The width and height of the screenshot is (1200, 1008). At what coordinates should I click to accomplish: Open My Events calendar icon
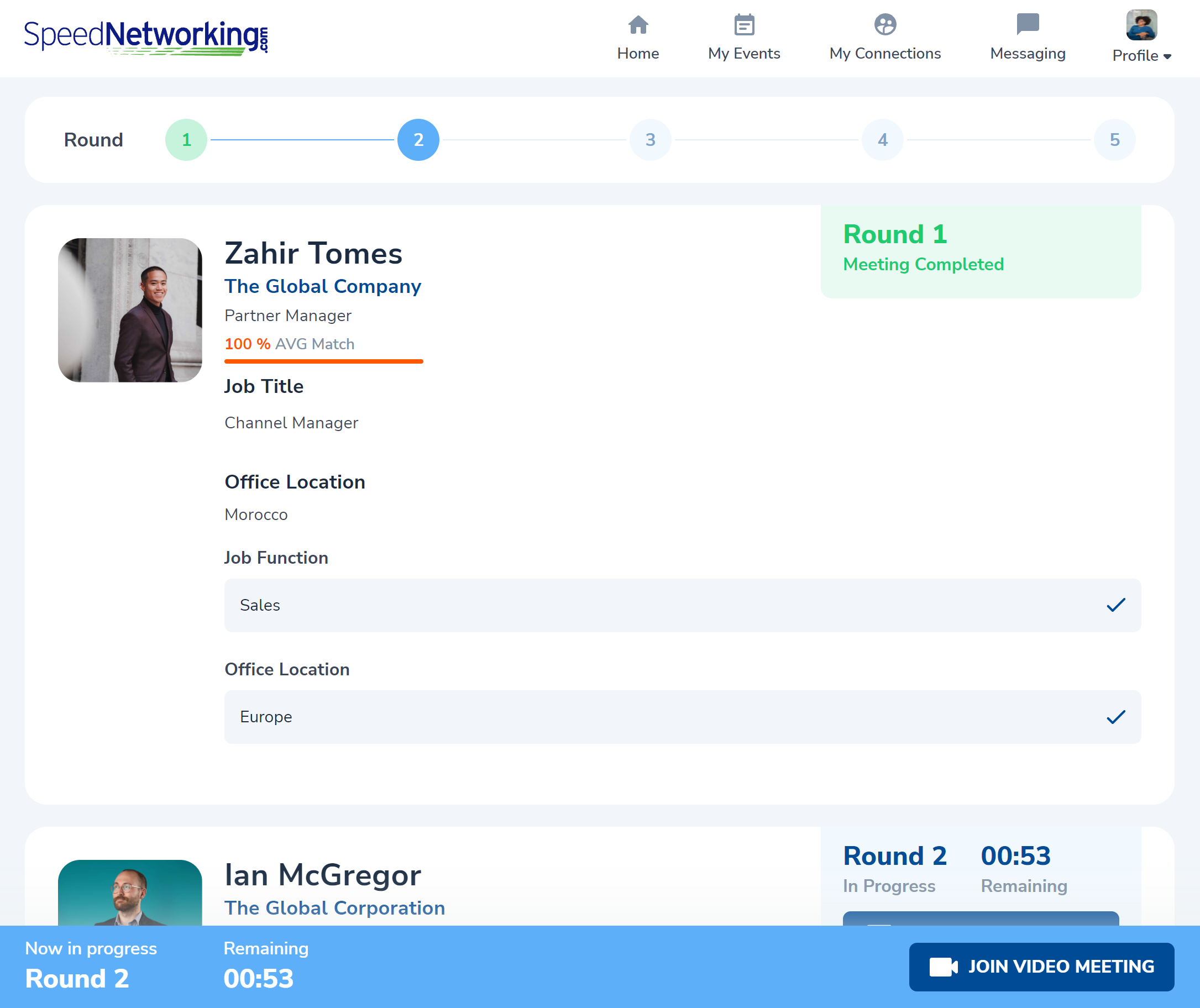(744, 24)
